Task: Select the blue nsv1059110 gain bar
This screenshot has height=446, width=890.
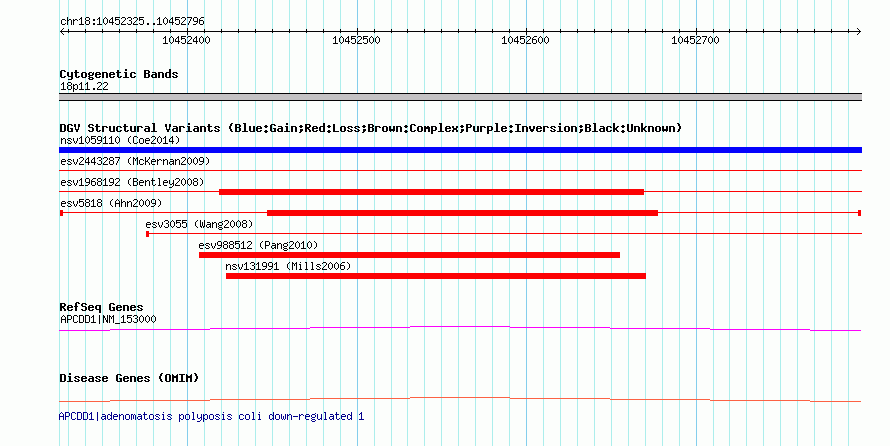Action: pyautogui.click(x=460, y=150)
